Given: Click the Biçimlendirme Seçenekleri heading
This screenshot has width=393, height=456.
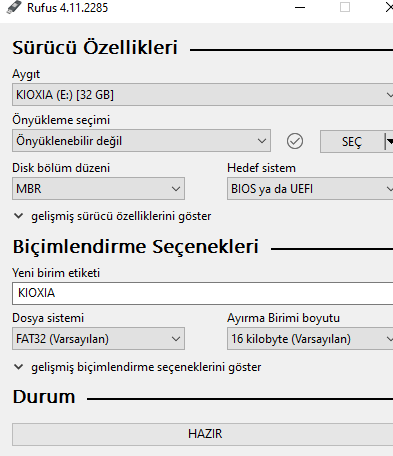Looking at the screenshot, I should coord(136,247).
